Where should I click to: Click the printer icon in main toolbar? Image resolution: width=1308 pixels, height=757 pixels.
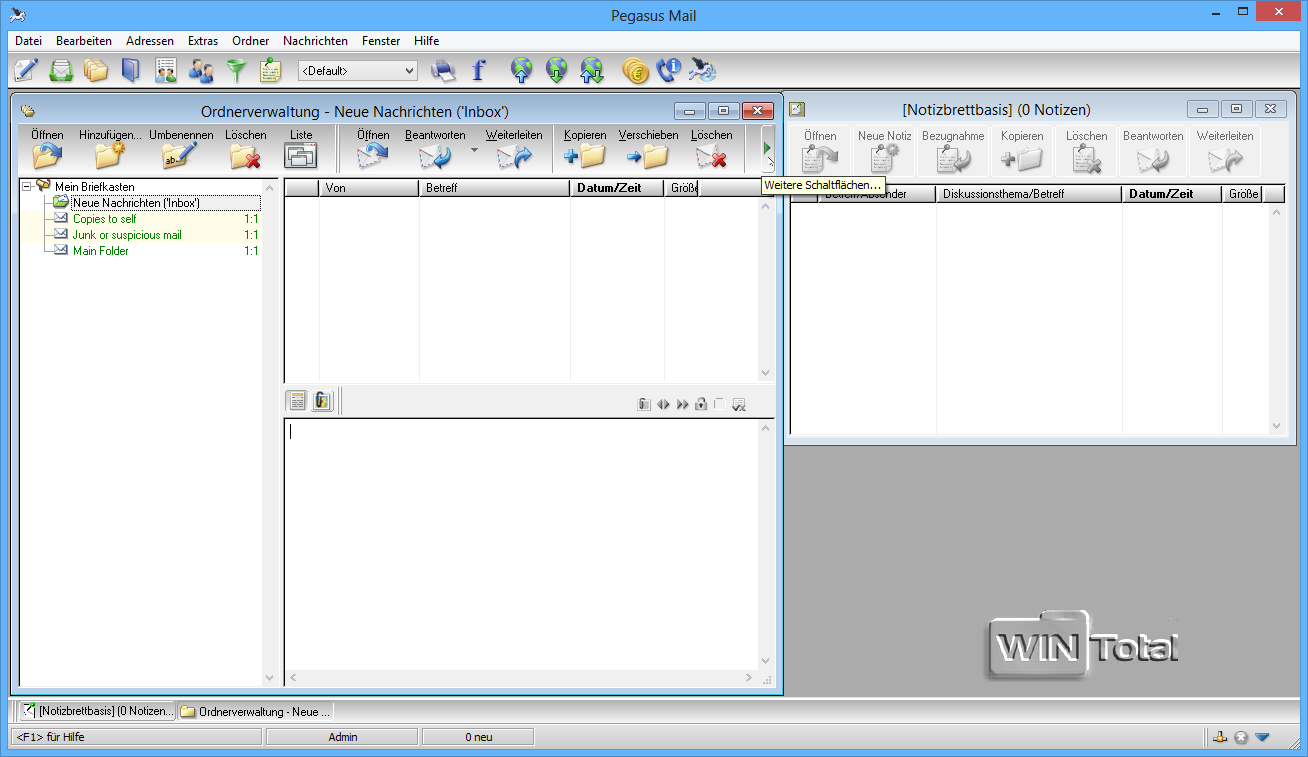[443, 70]
